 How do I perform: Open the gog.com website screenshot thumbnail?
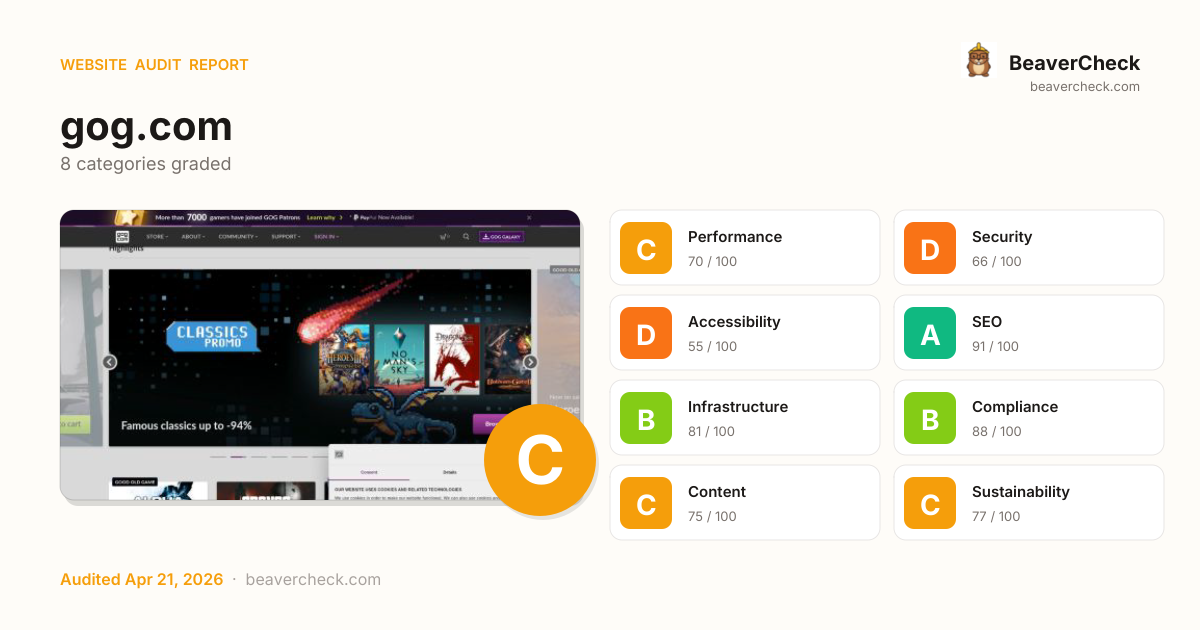(x=320, y=355)
